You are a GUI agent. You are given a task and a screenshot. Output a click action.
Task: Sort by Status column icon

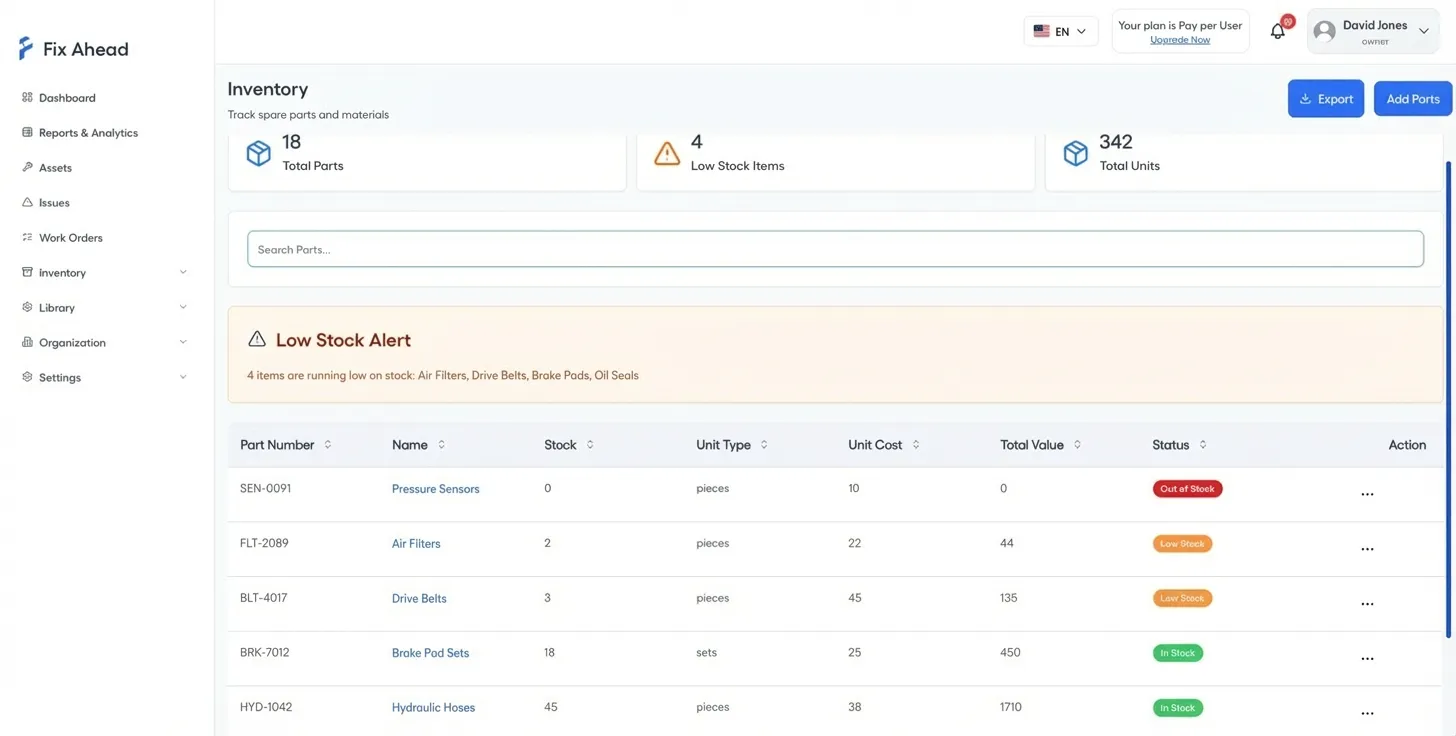[1202, 445]
